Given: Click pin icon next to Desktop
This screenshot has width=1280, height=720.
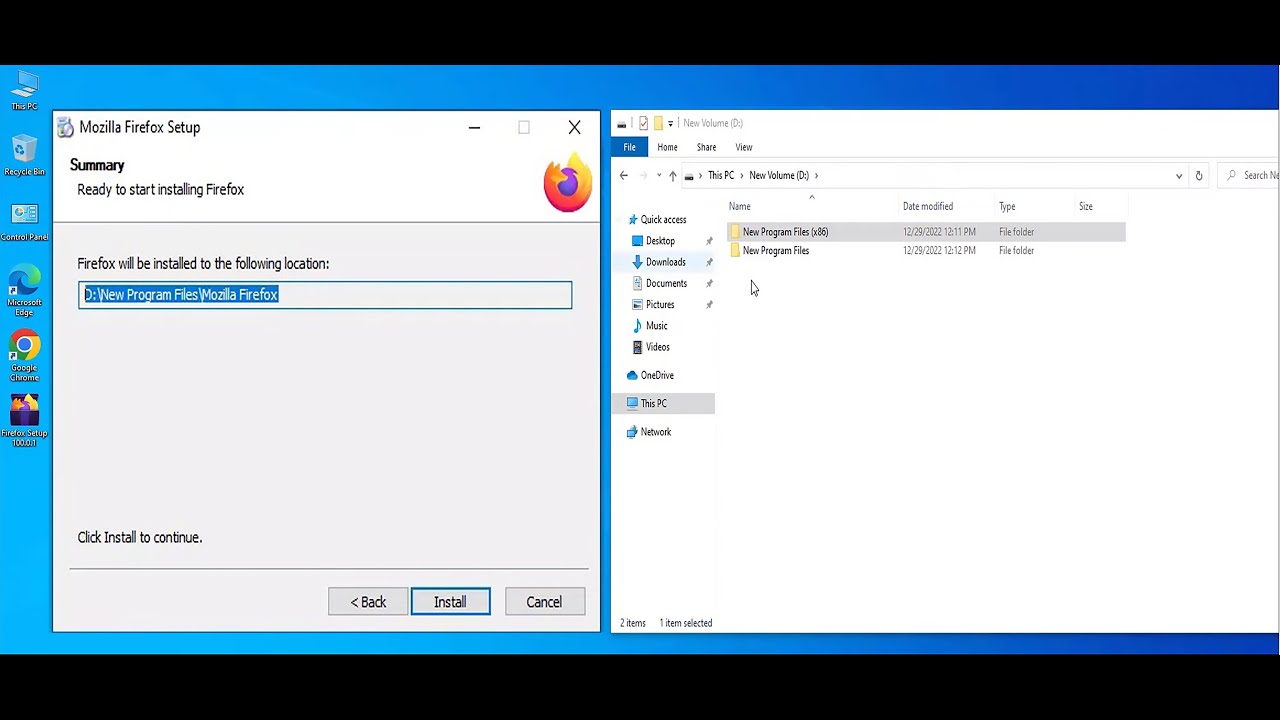Looking at the screenshot, I should click(x=709, y=241).
